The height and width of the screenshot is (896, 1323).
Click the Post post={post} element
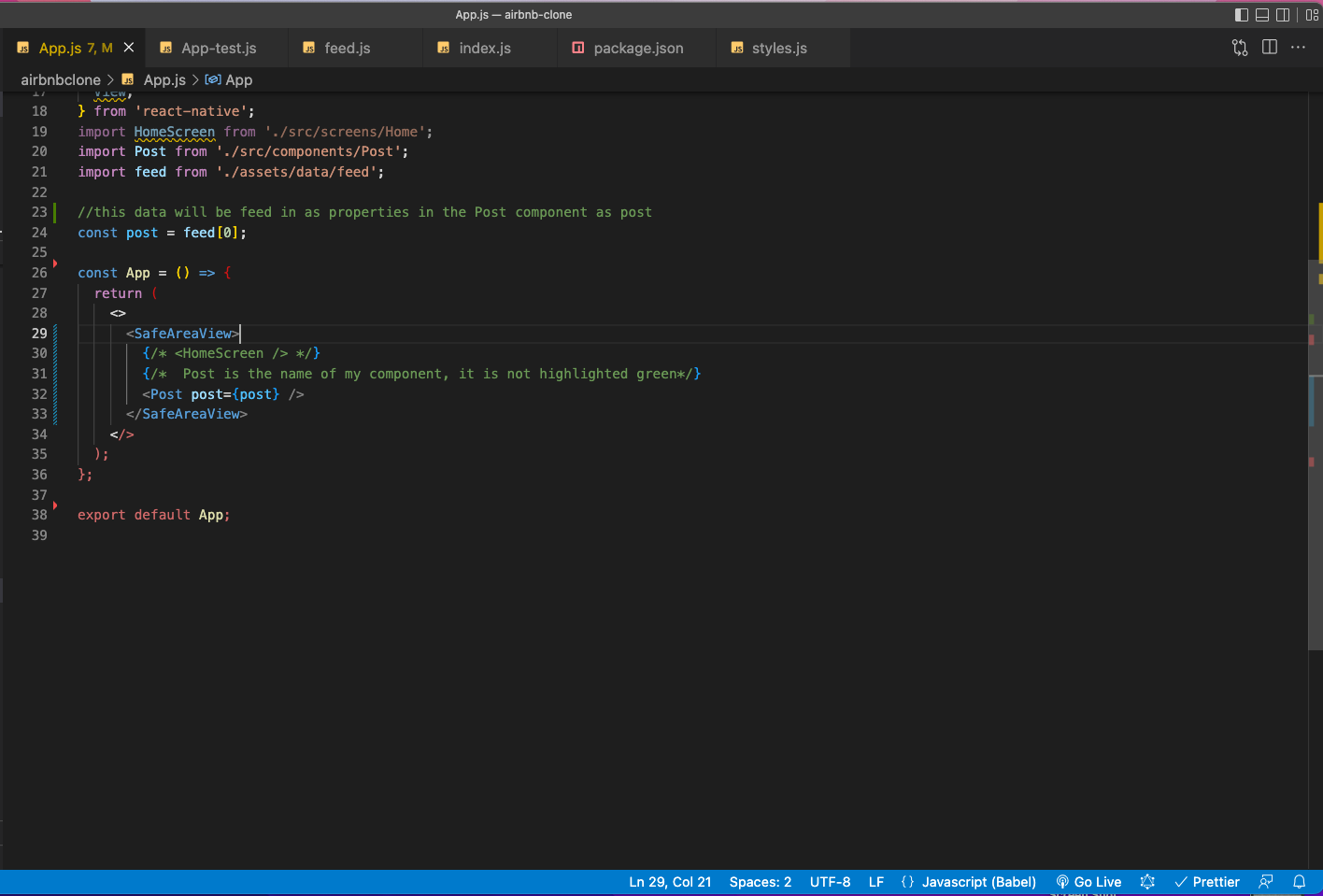pos(223,394)
